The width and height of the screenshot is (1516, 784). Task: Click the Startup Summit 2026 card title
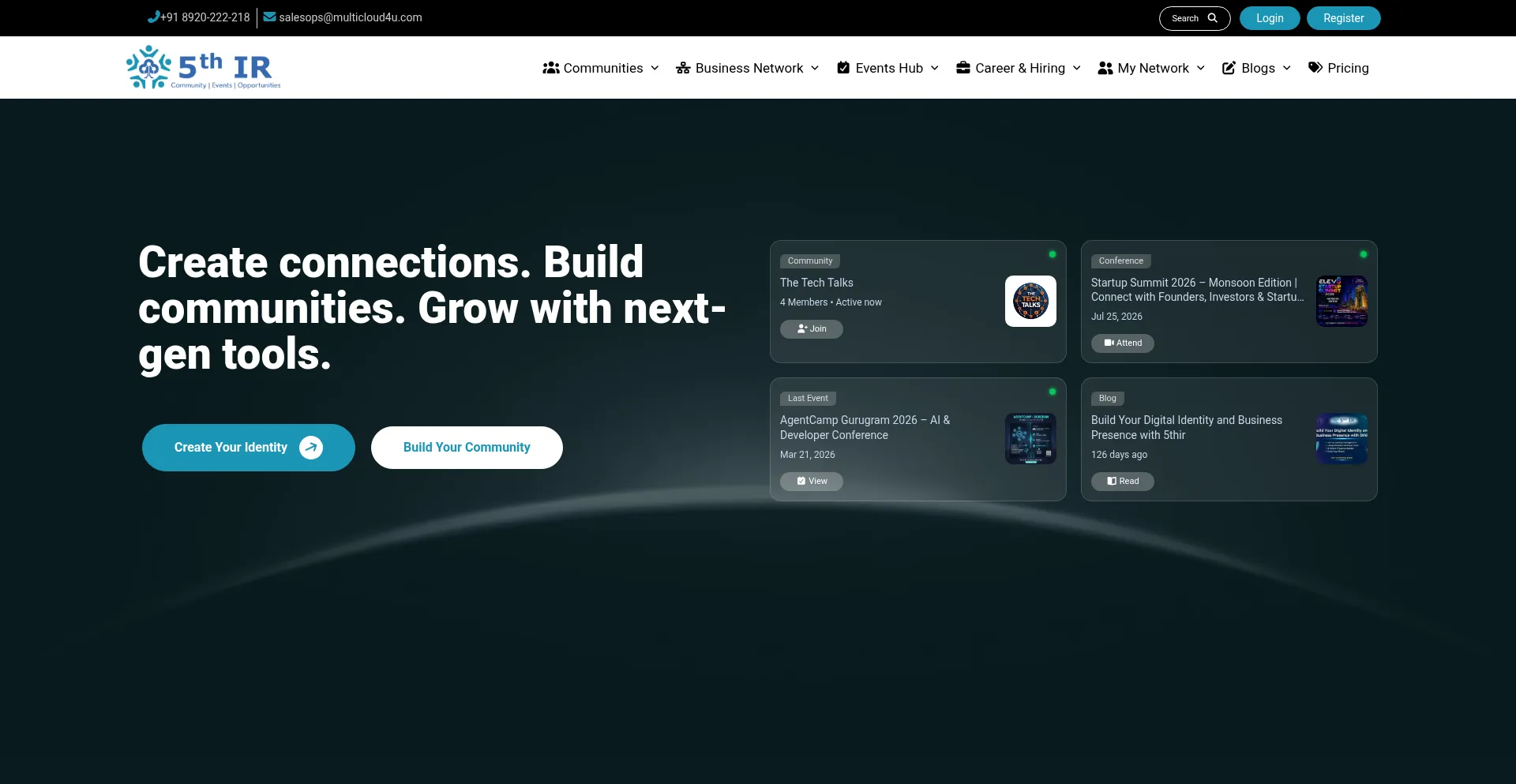(x=1197, y=290)
